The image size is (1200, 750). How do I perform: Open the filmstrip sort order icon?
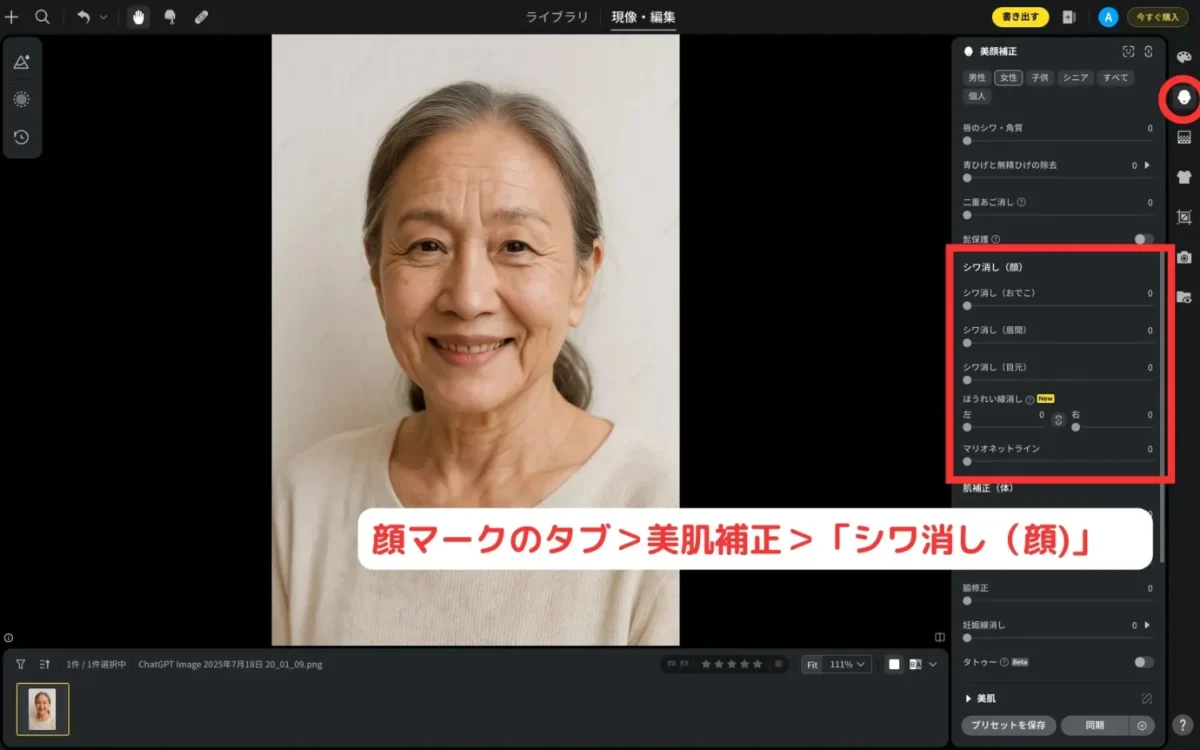(45, 664)
